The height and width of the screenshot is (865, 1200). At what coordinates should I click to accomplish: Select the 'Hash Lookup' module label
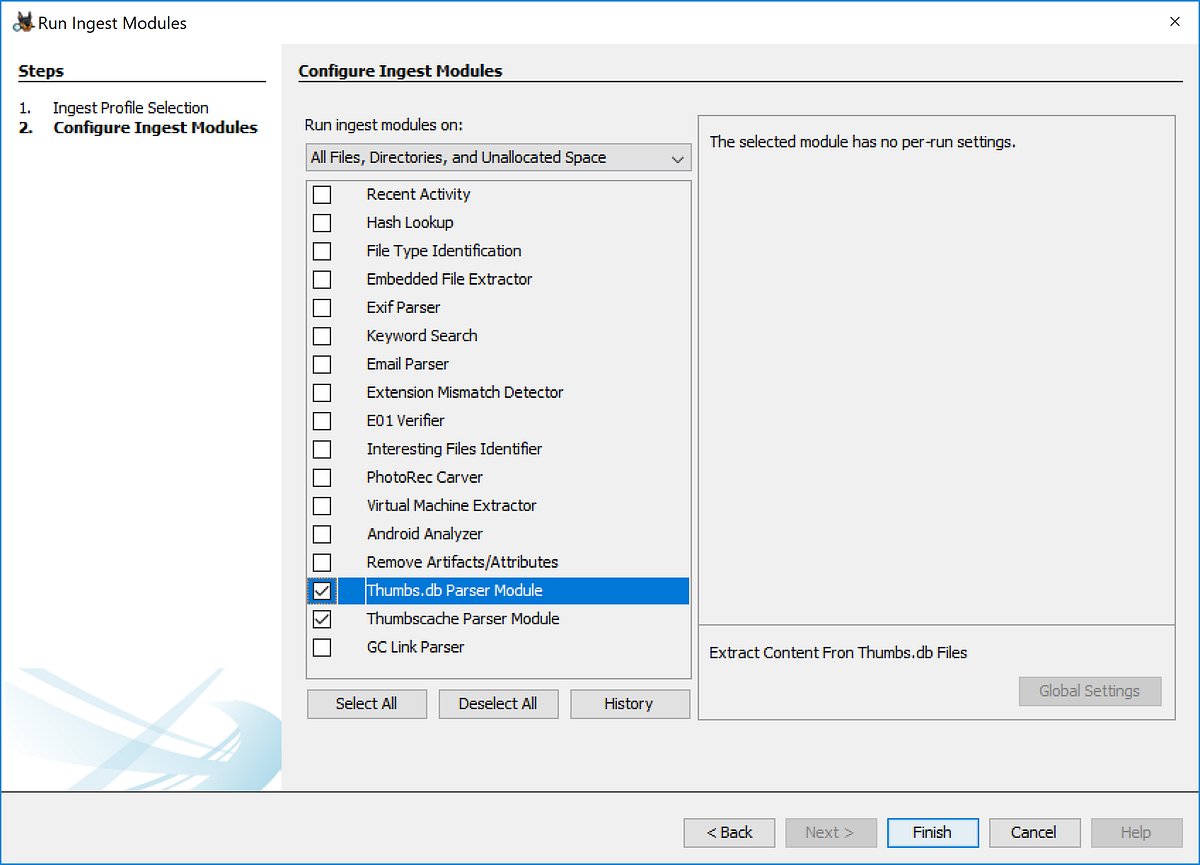[x=410, y=222]
